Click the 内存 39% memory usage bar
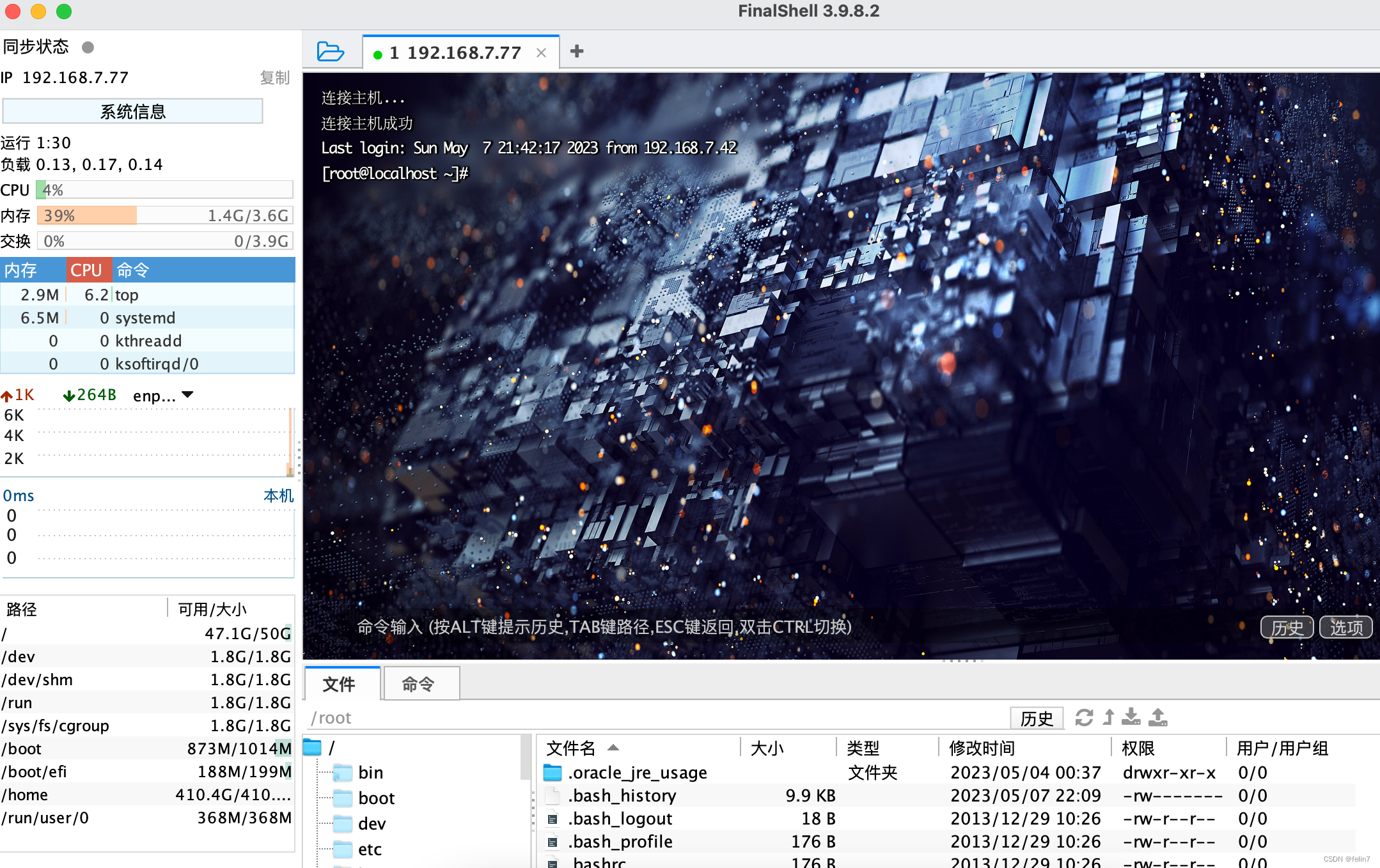This screenshot has height=868, width=1380. tap(164, 215)
